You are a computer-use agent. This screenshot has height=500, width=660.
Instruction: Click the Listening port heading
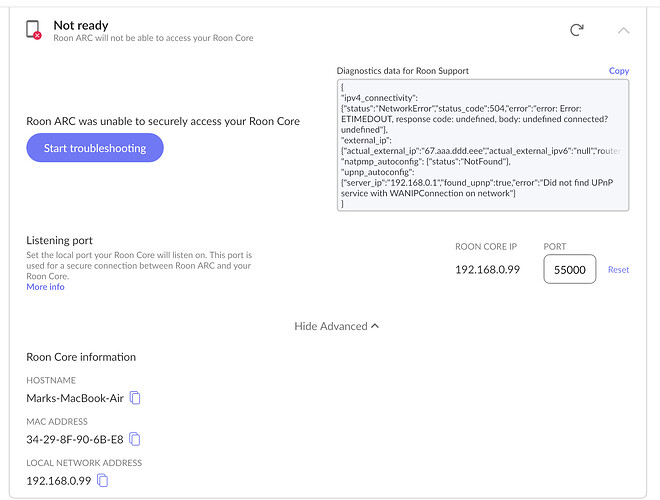click(x=62, y=241)
